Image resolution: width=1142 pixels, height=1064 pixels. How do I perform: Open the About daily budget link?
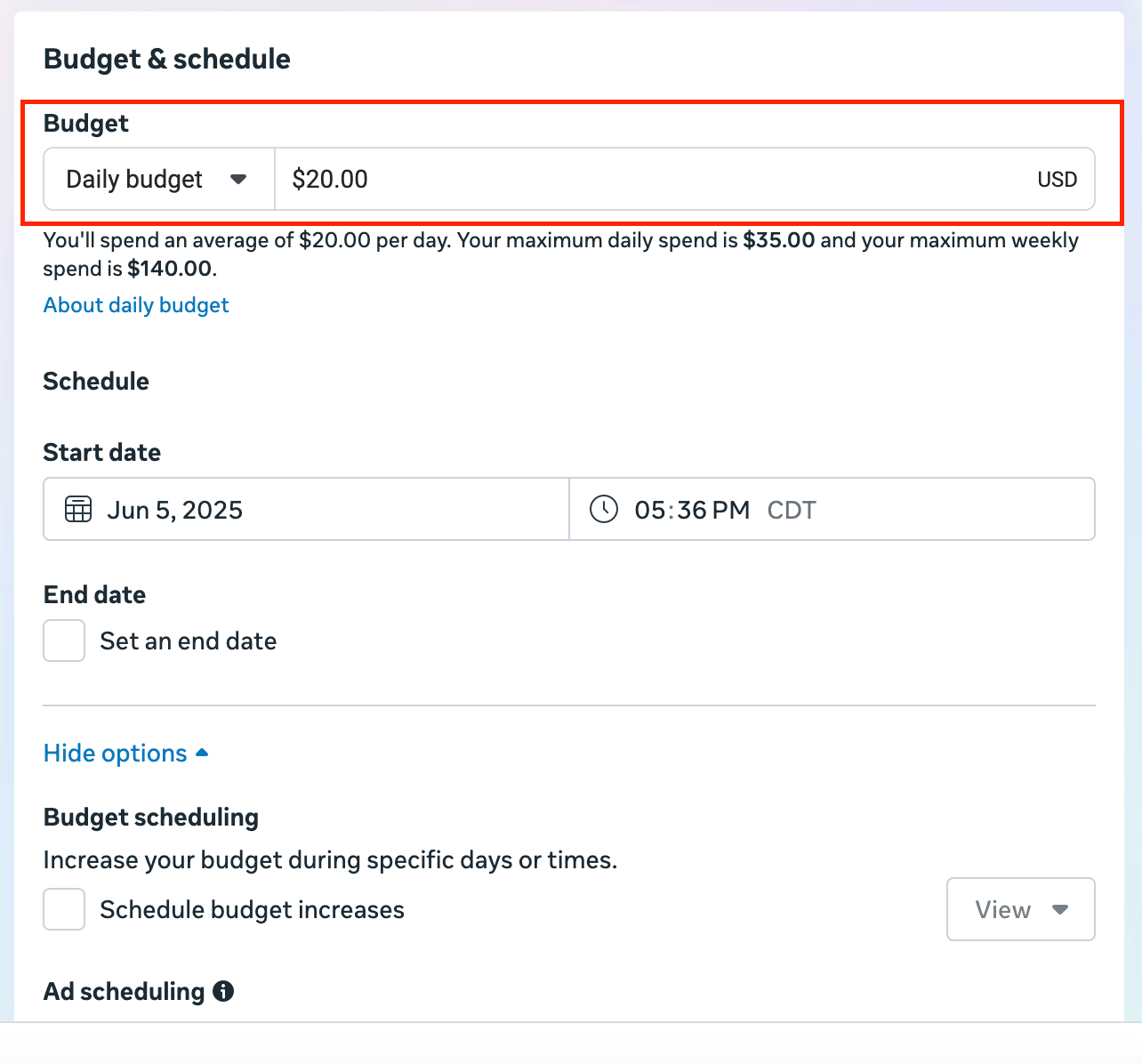(136, 305)
